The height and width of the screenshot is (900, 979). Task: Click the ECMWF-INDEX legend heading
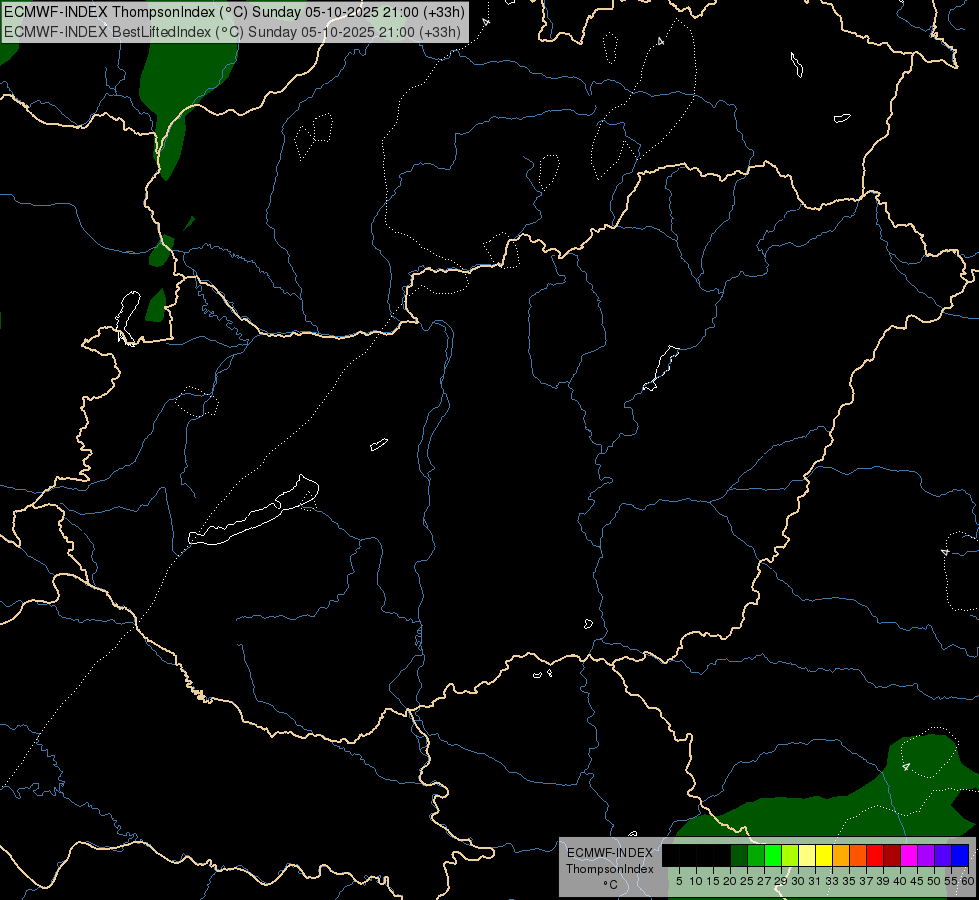(610, 853)
